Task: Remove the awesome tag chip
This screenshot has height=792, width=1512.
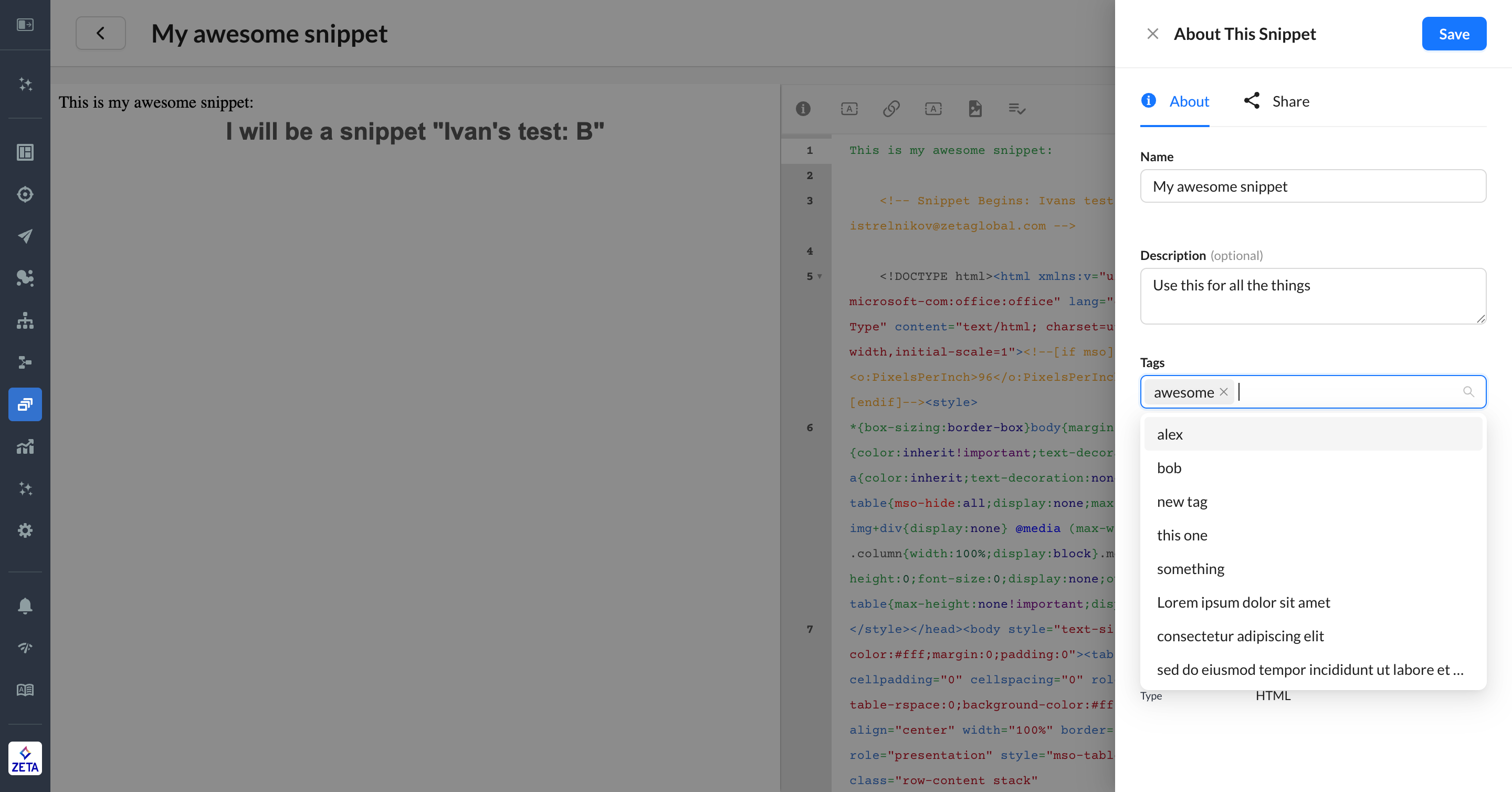Action: tap(1223, 392)
